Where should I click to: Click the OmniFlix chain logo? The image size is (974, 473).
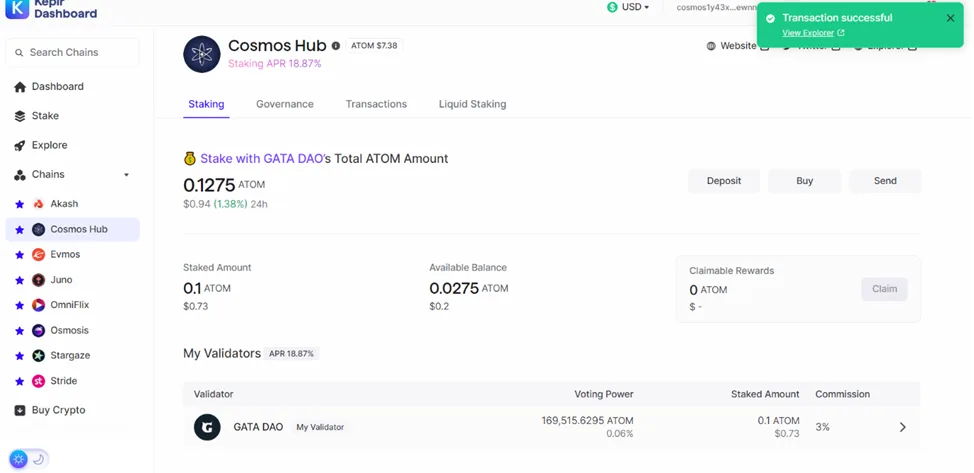(x=39, y=305)
